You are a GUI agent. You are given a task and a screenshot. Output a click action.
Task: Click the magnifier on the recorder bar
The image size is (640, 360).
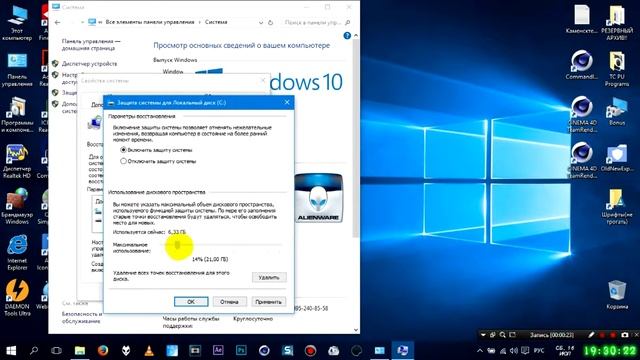502,335
